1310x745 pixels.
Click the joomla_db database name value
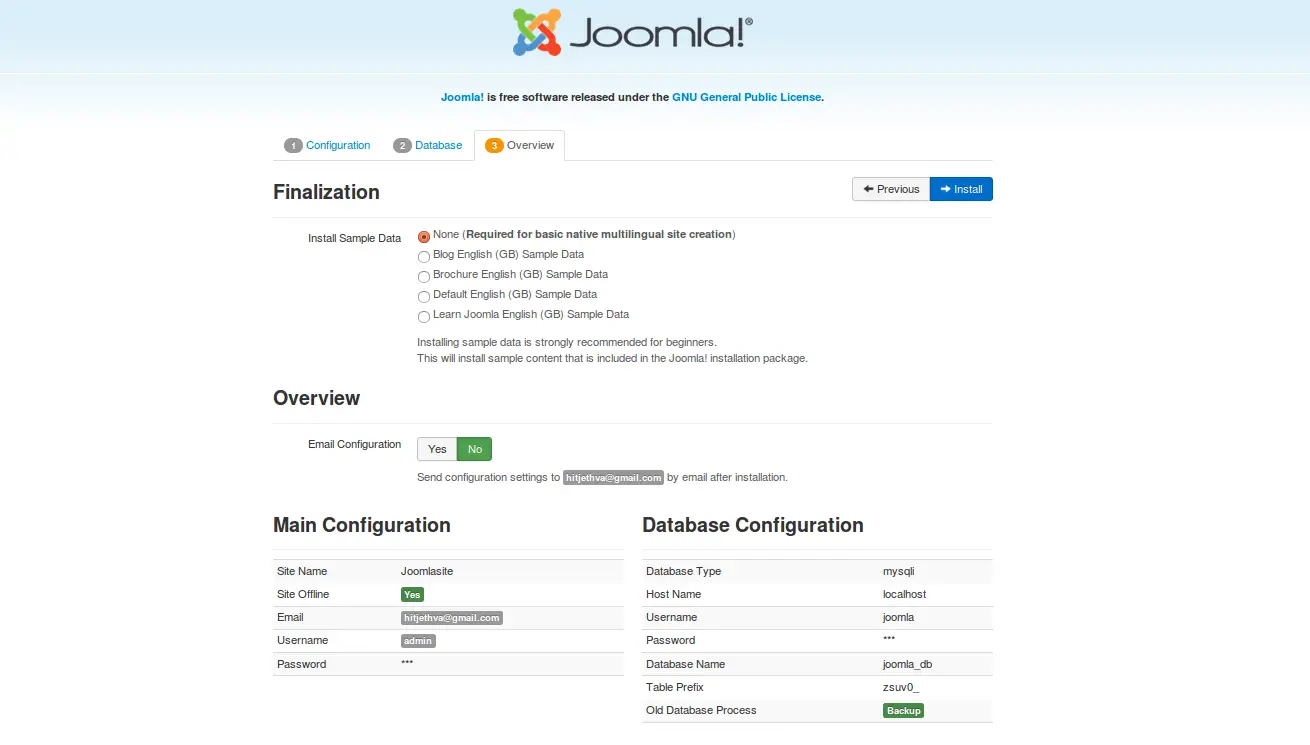(x=907, y=664)
